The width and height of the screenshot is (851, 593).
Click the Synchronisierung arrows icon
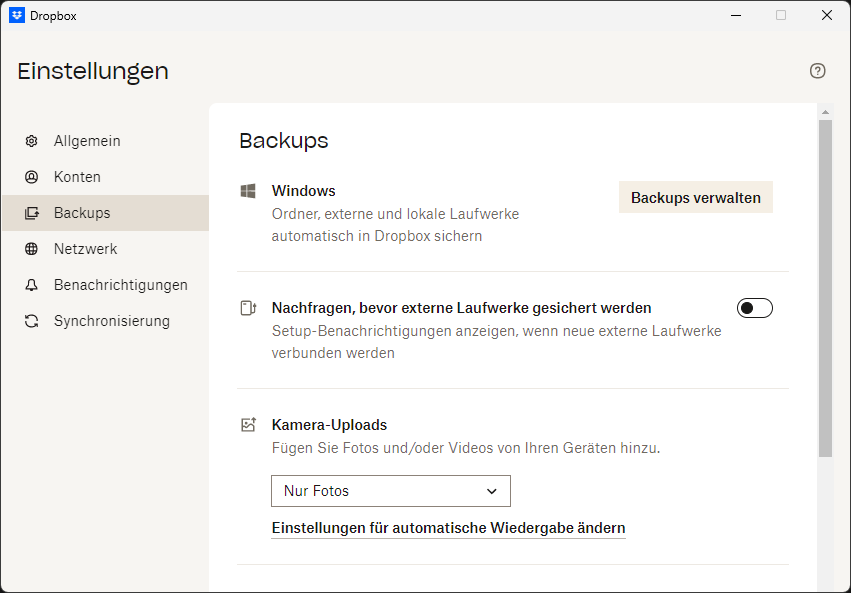click(x=32, y=321)
